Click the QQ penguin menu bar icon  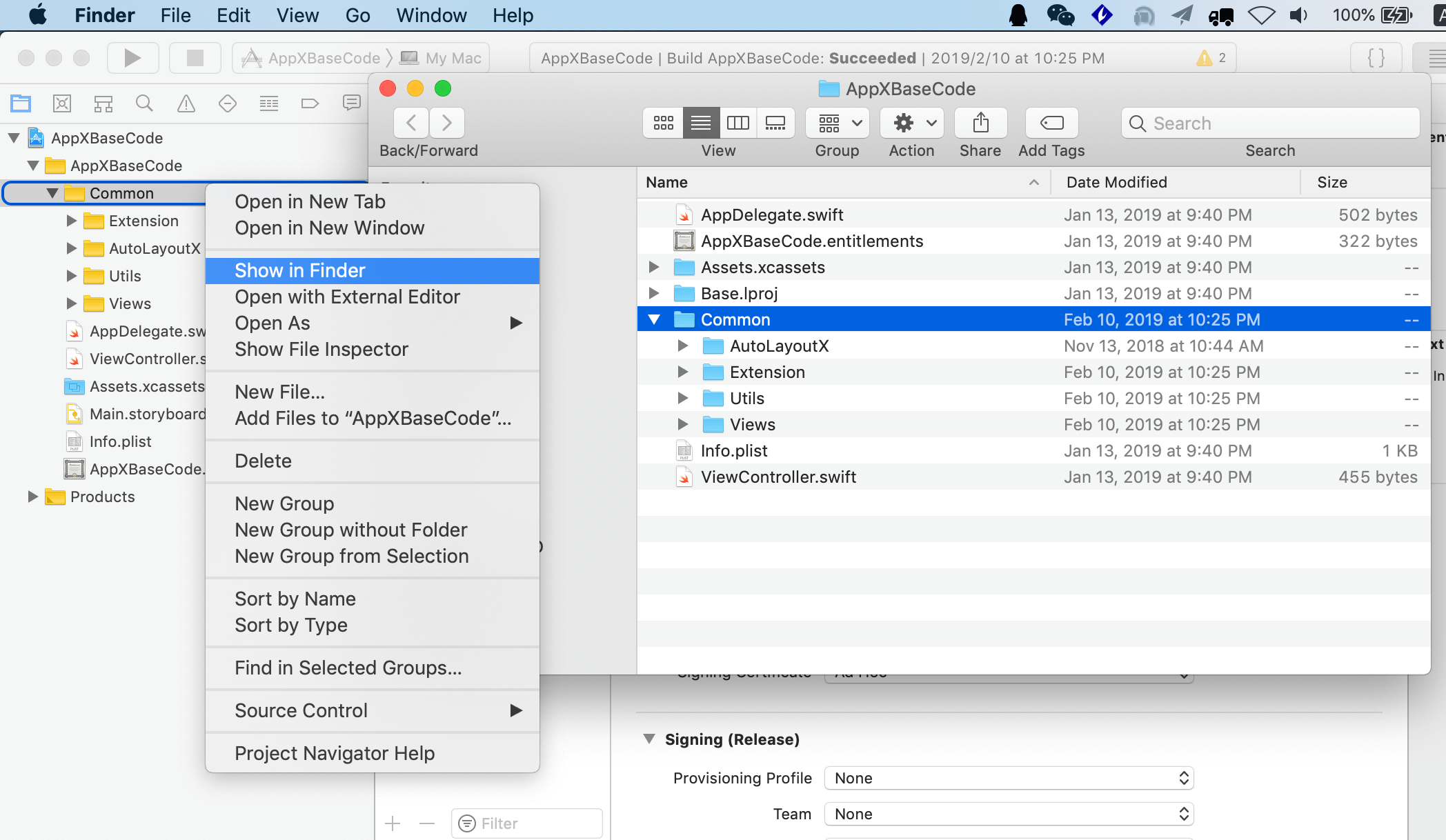(x=1018, y=15)
